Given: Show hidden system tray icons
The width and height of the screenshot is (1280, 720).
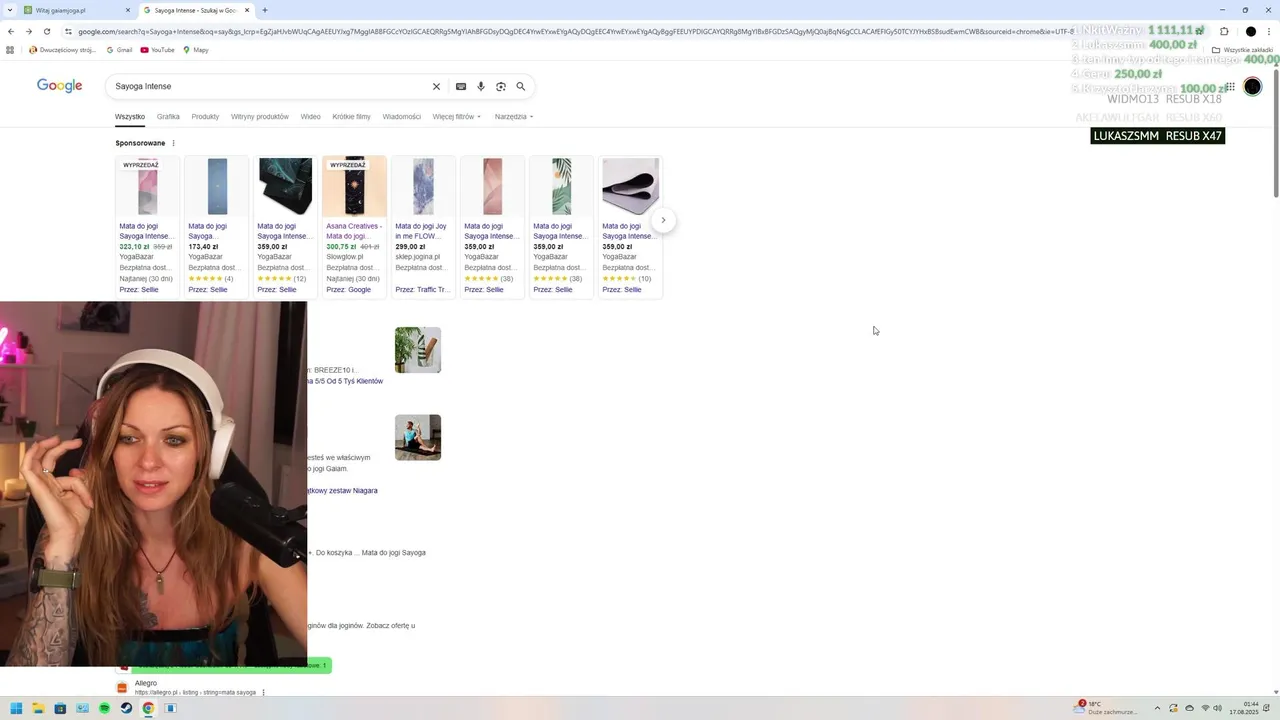Looking at the screenshot, I should [1159, 708].
